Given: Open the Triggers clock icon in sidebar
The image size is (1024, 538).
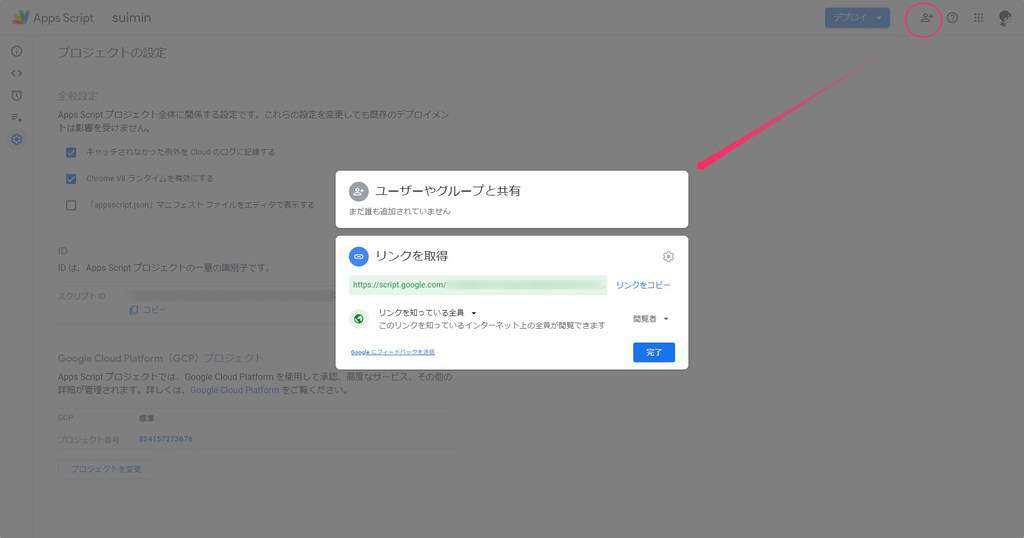Looking at the screenshot, I should (17, 95).
